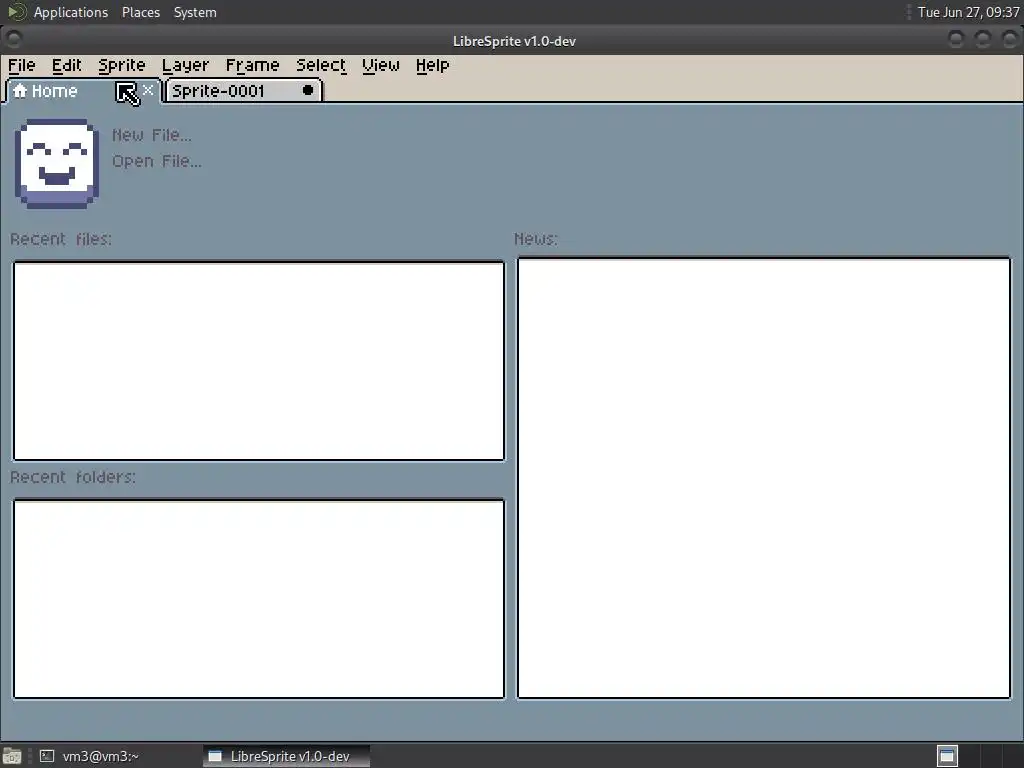
Task: Open the System menu in top panel
Action: [195, 12]
